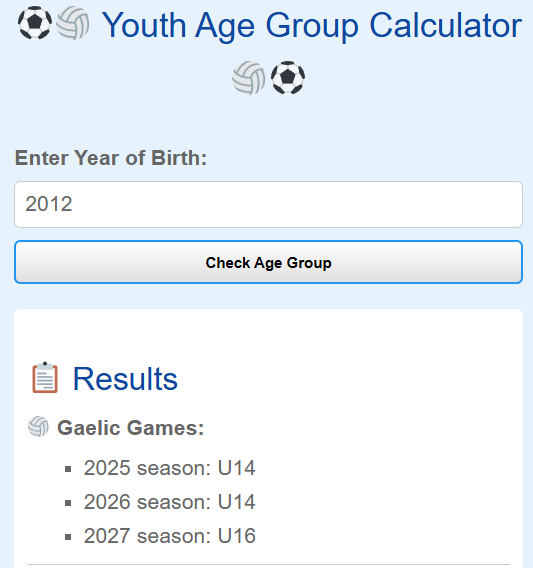Click the Gaelic Games section label

pyautogui.click(x=131, y=428)
